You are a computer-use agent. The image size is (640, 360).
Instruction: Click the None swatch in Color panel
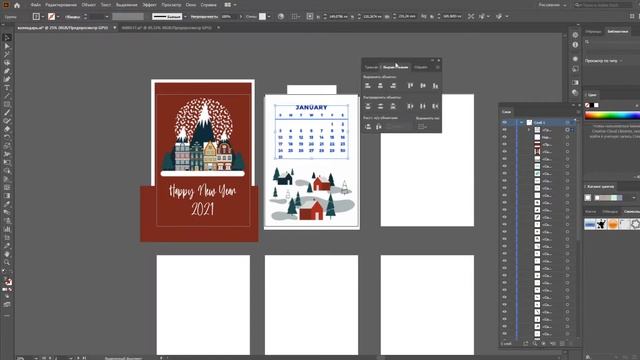[587, 105]
